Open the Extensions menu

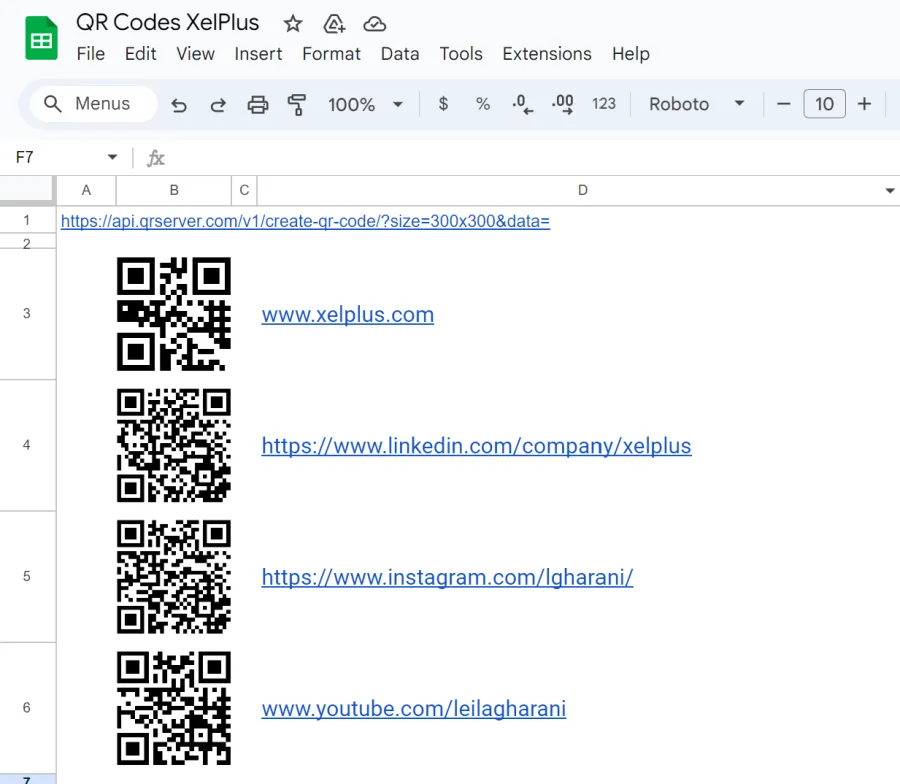[547, 54]
